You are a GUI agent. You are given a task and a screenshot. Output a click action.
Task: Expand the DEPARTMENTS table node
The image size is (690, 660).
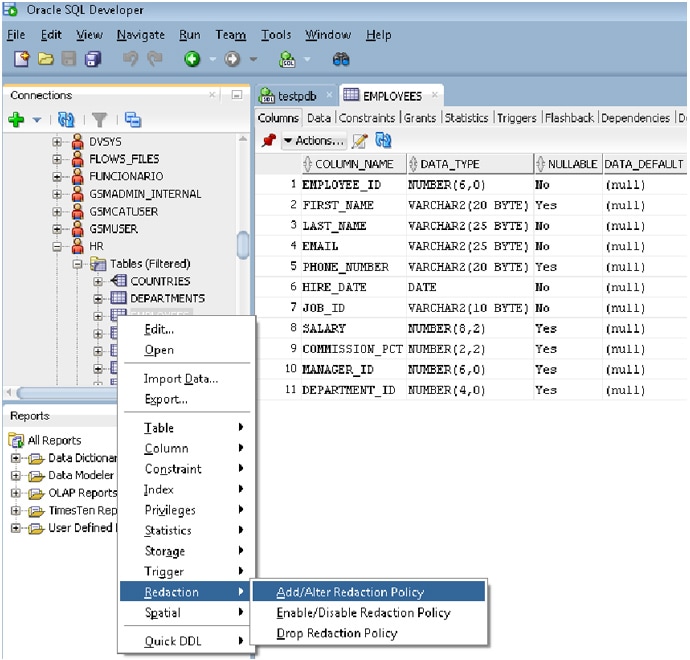tap(99, 299)
